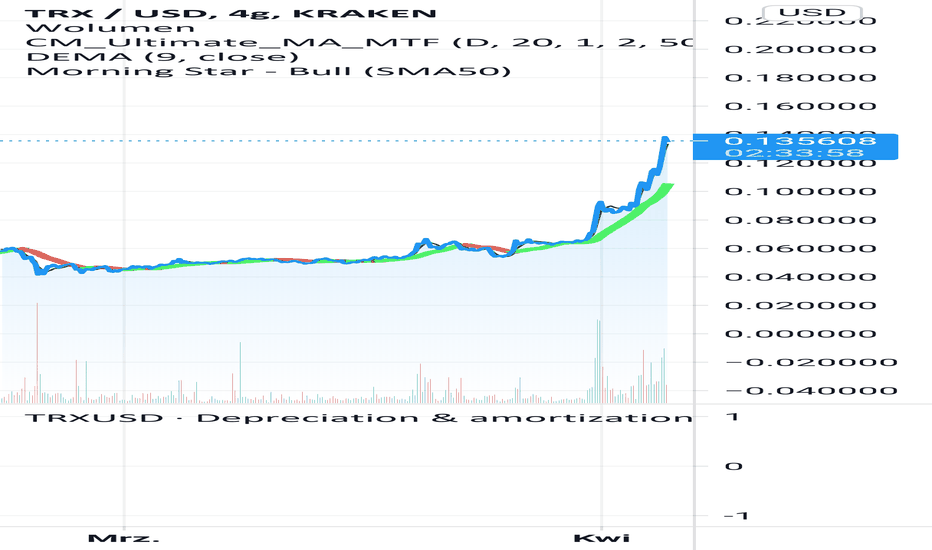
Task: Click the 0.160000 price axis label
Action: 800,106
